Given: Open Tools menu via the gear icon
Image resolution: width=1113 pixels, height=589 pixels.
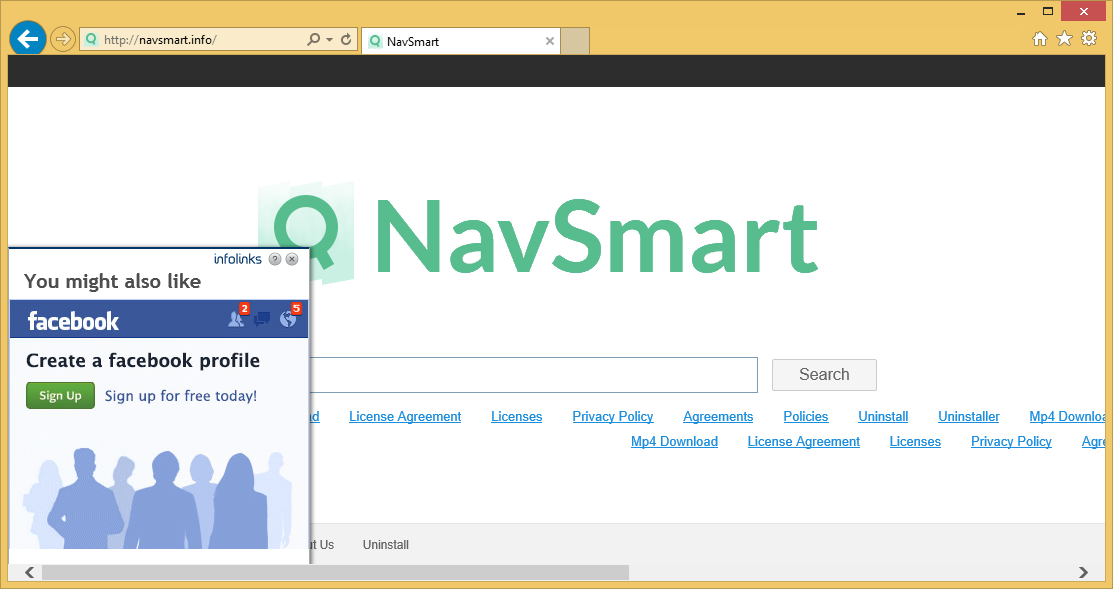Looking at the screenshot, I should (x=1089, y=38).
